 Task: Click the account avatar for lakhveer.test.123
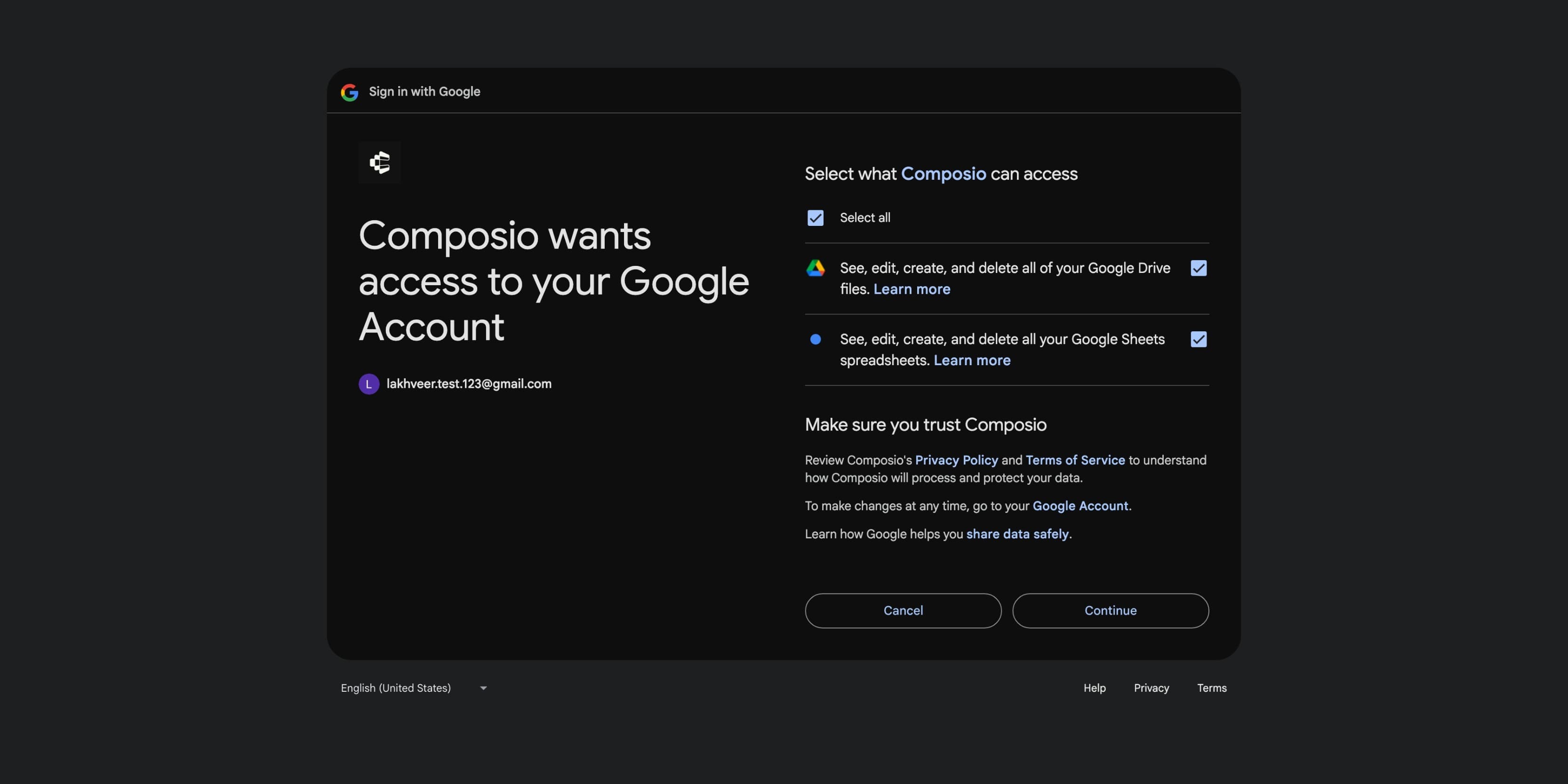coord(369,384)
